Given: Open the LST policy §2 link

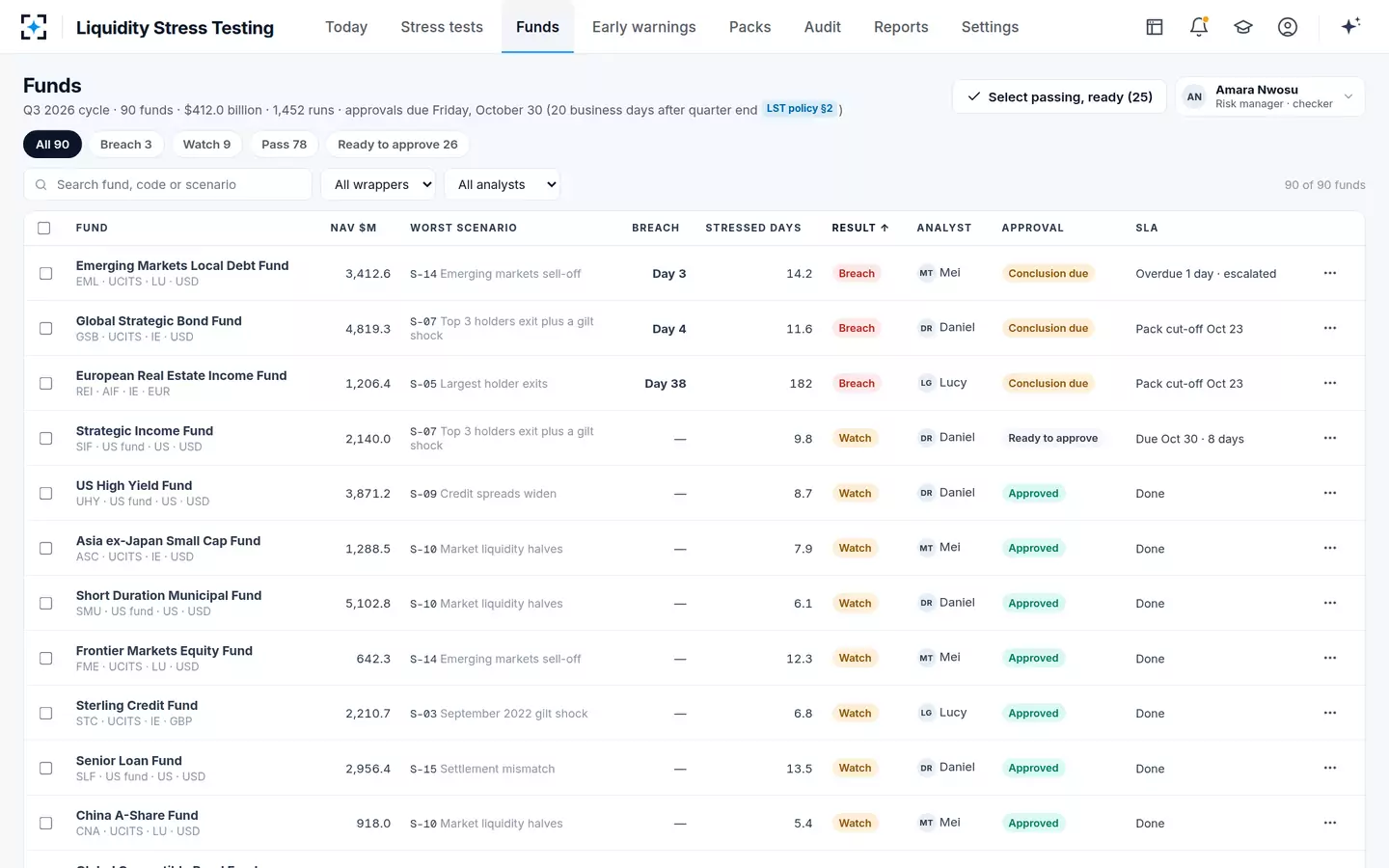Looking at the screenshot, I should click(800, 109).
